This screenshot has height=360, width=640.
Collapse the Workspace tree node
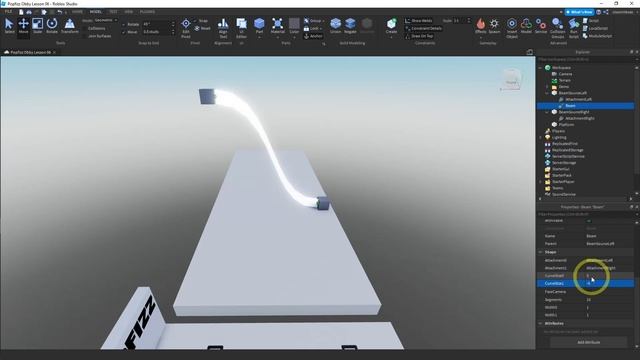(541, 68)
